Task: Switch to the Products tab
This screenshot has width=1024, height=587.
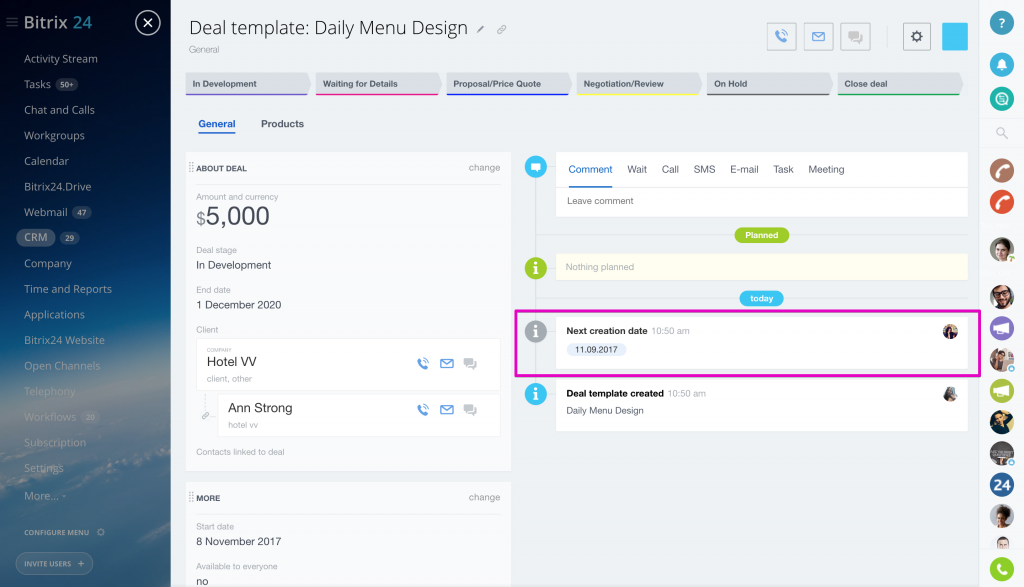Action: click(282, 124)
